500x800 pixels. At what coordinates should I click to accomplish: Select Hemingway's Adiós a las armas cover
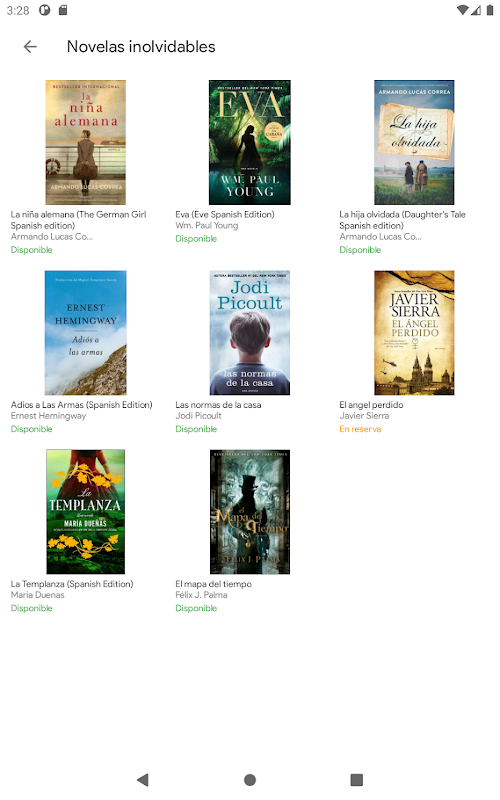[86, 333]
